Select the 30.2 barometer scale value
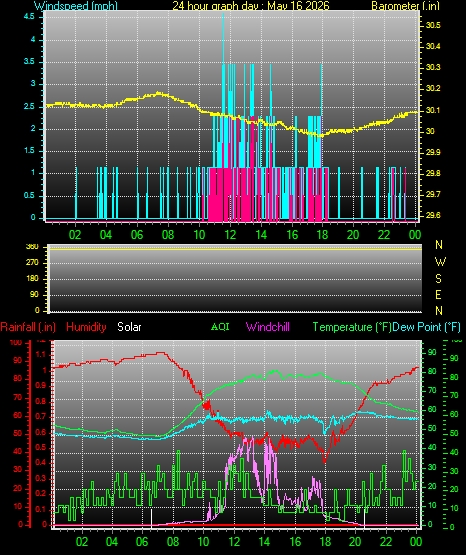This screenshot has height=555, width=466. coord(433,88)
